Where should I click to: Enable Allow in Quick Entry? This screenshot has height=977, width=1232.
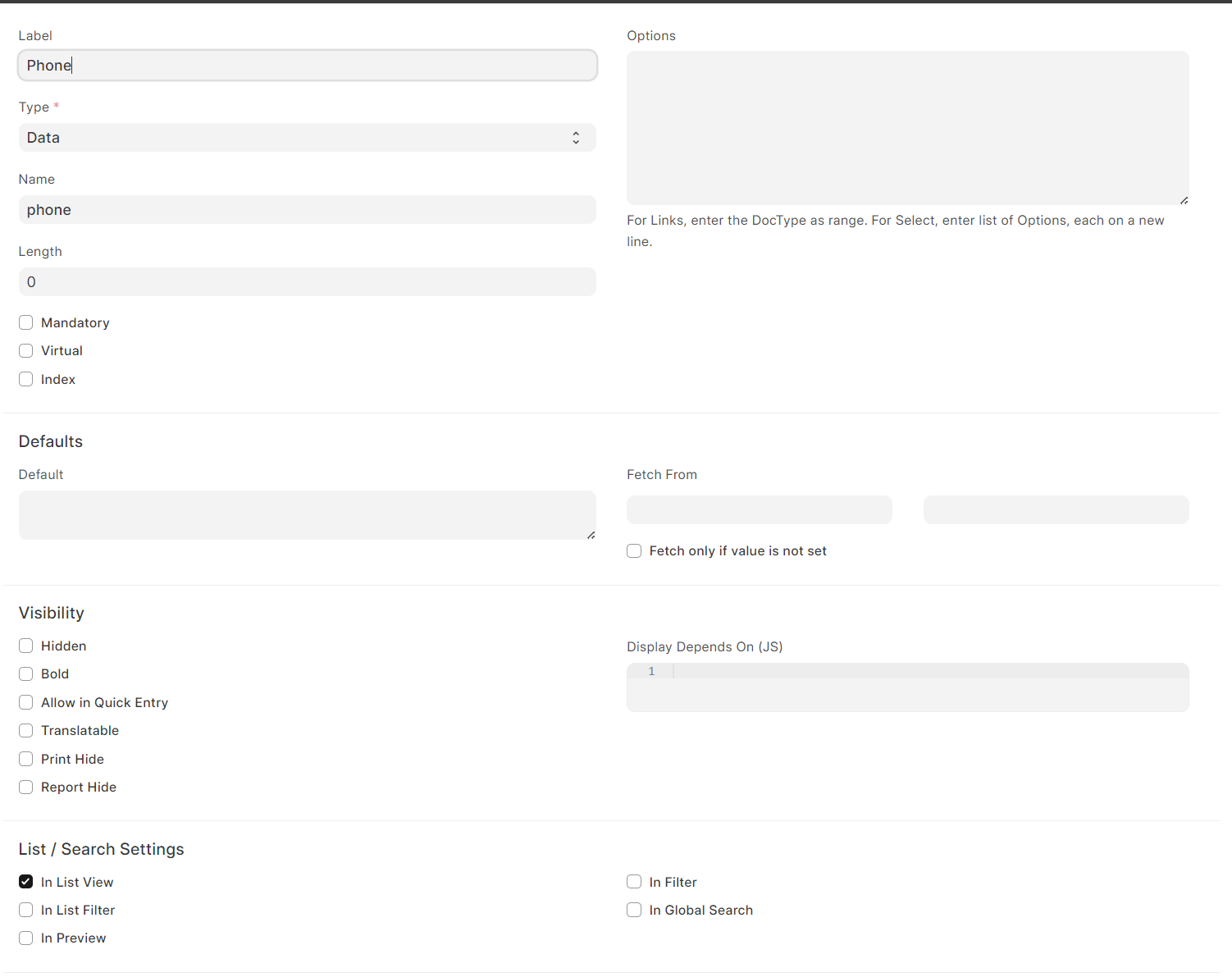[x=25, y=702]
